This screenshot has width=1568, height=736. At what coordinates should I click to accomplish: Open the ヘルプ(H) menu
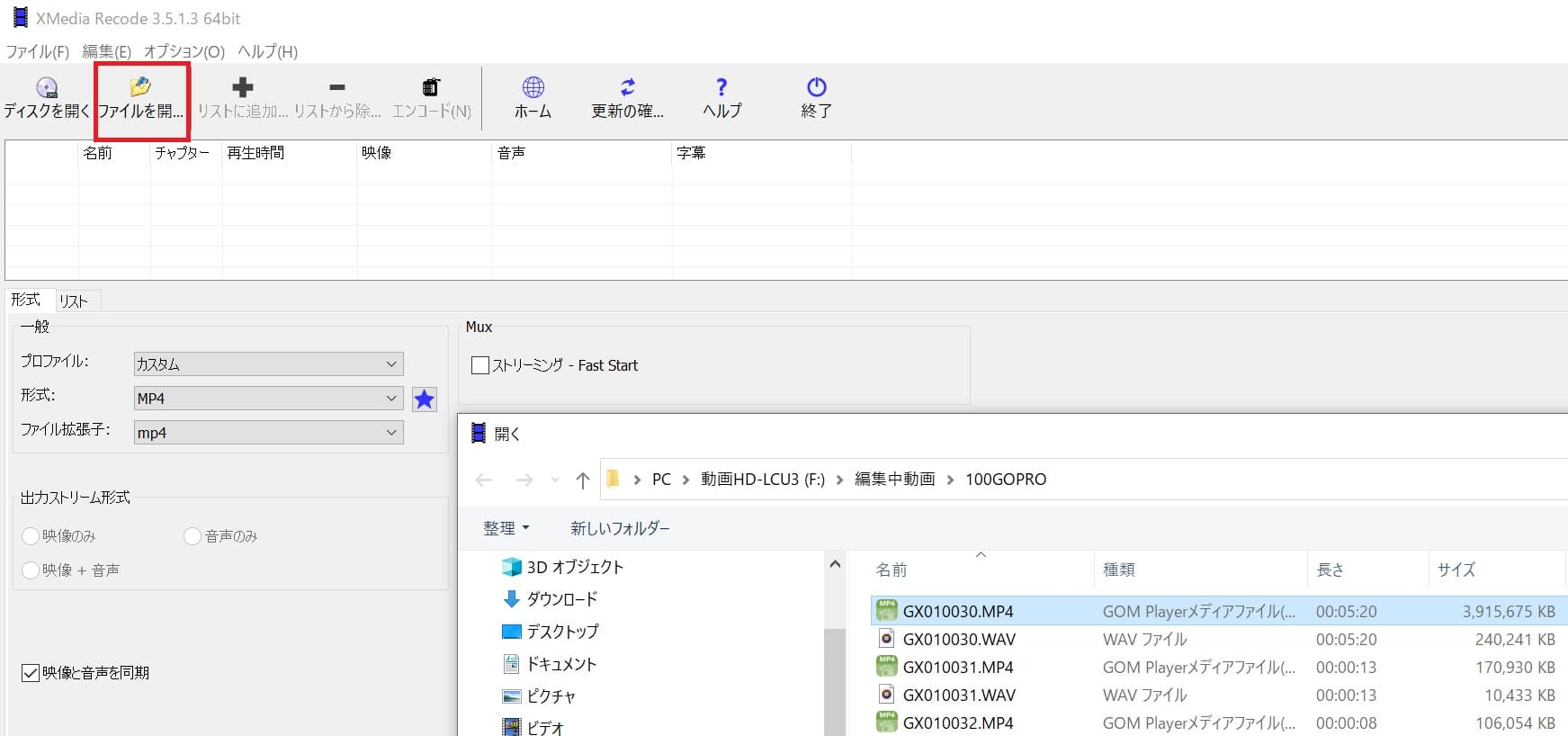[268, 51]
